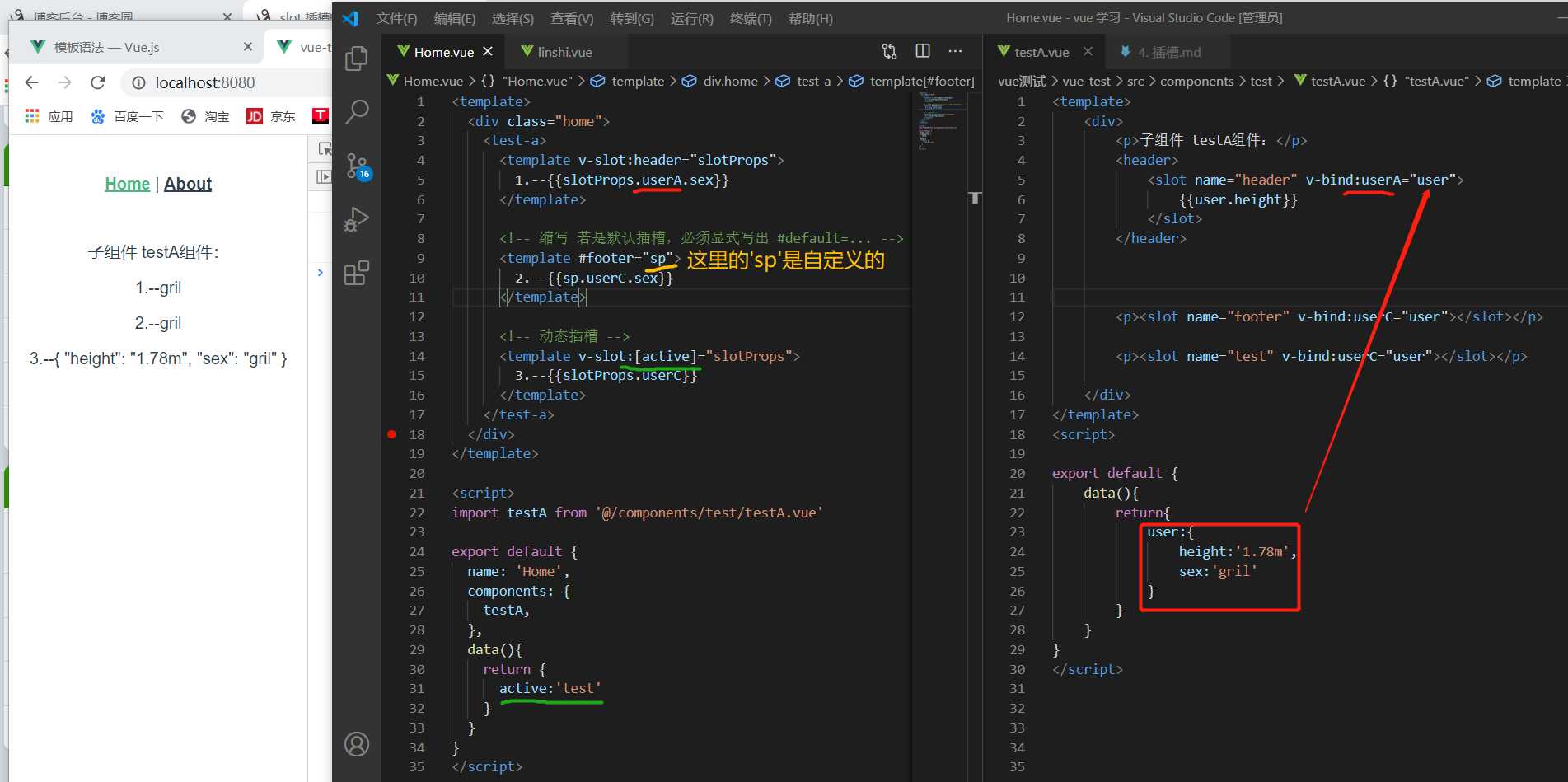Click Home.vue in left breadcrumb
1568x782 pixels.
click(x=433, y=81)
